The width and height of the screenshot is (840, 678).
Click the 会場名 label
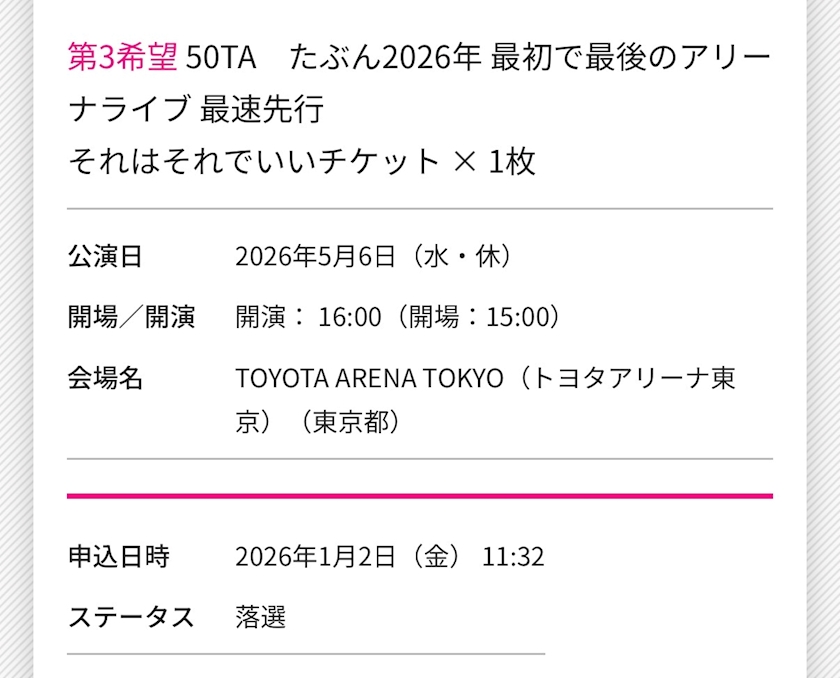point(105,379)
